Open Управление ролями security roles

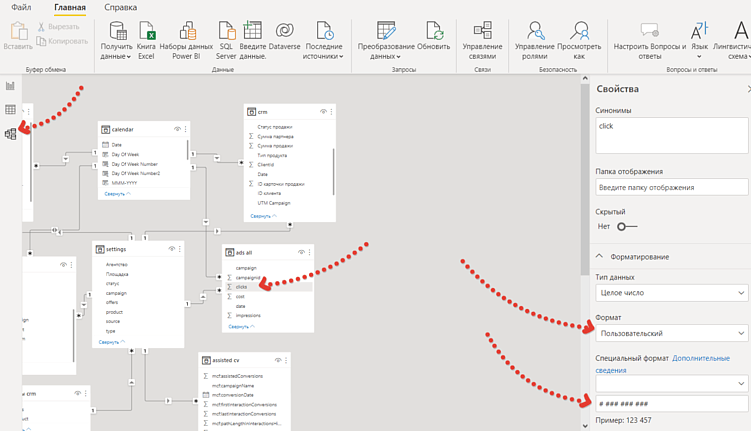(536, 37)
